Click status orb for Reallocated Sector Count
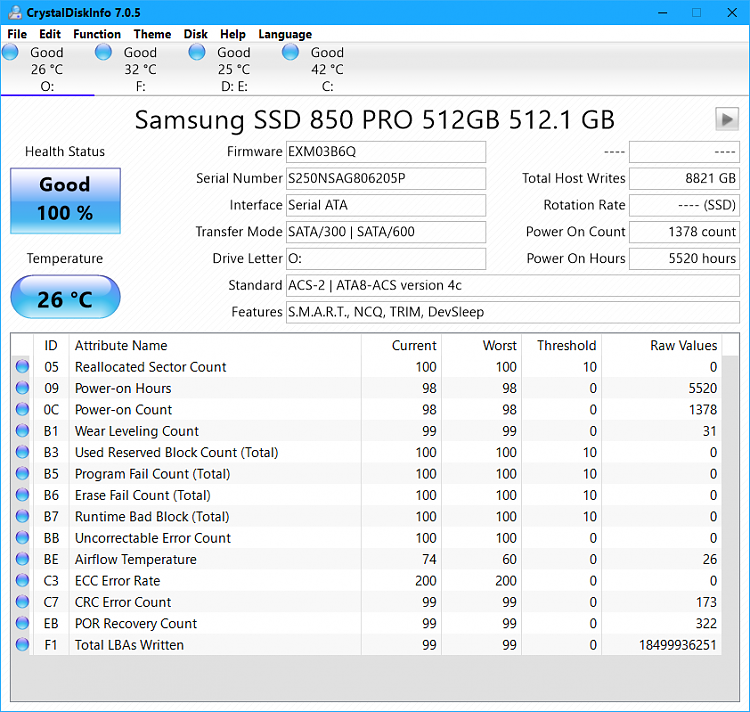 pyautogui.click(x=22, y=367)
